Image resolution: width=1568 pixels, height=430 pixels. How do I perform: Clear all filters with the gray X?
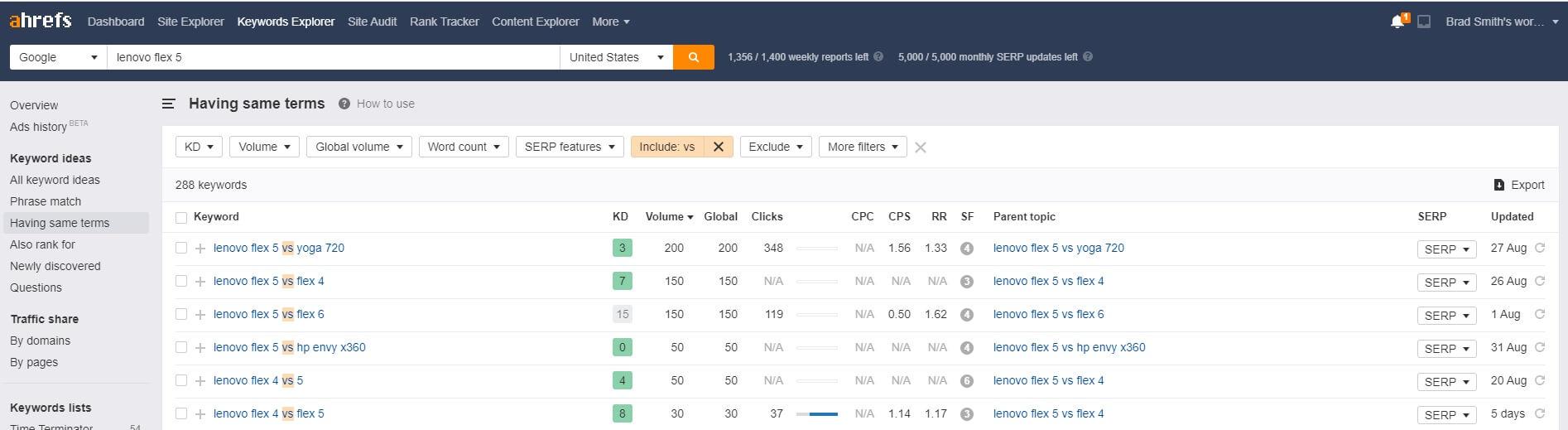[921, 147]
